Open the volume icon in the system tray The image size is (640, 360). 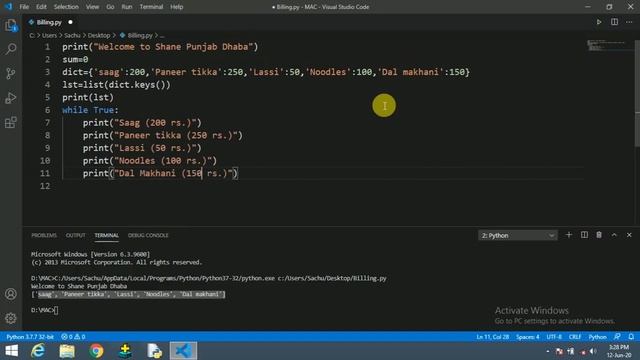(593, 351)
